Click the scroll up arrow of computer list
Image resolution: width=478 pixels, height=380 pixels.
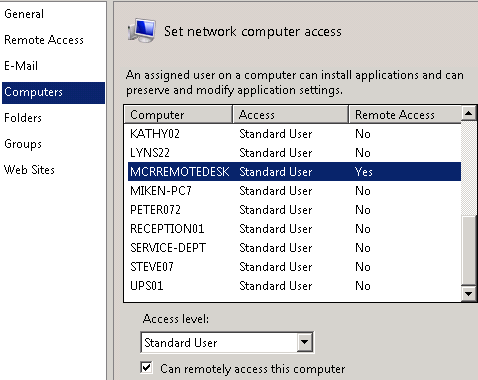(x=468, y=113)
